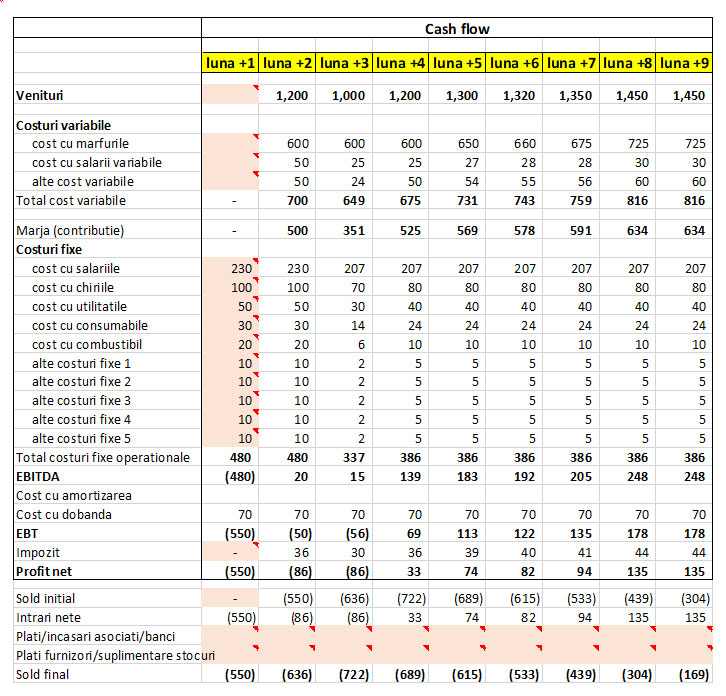726x696 pixels.
Task: Click Plati/incasari asociati/banci cell for luna +2
Action: click(x=287, y=636)
